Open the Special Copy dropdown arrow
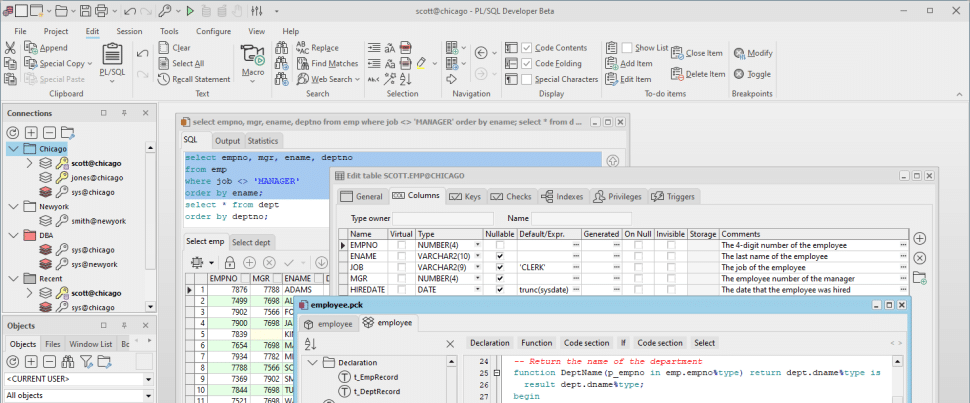This screenshot has height=403, width=970. [90, 64]
